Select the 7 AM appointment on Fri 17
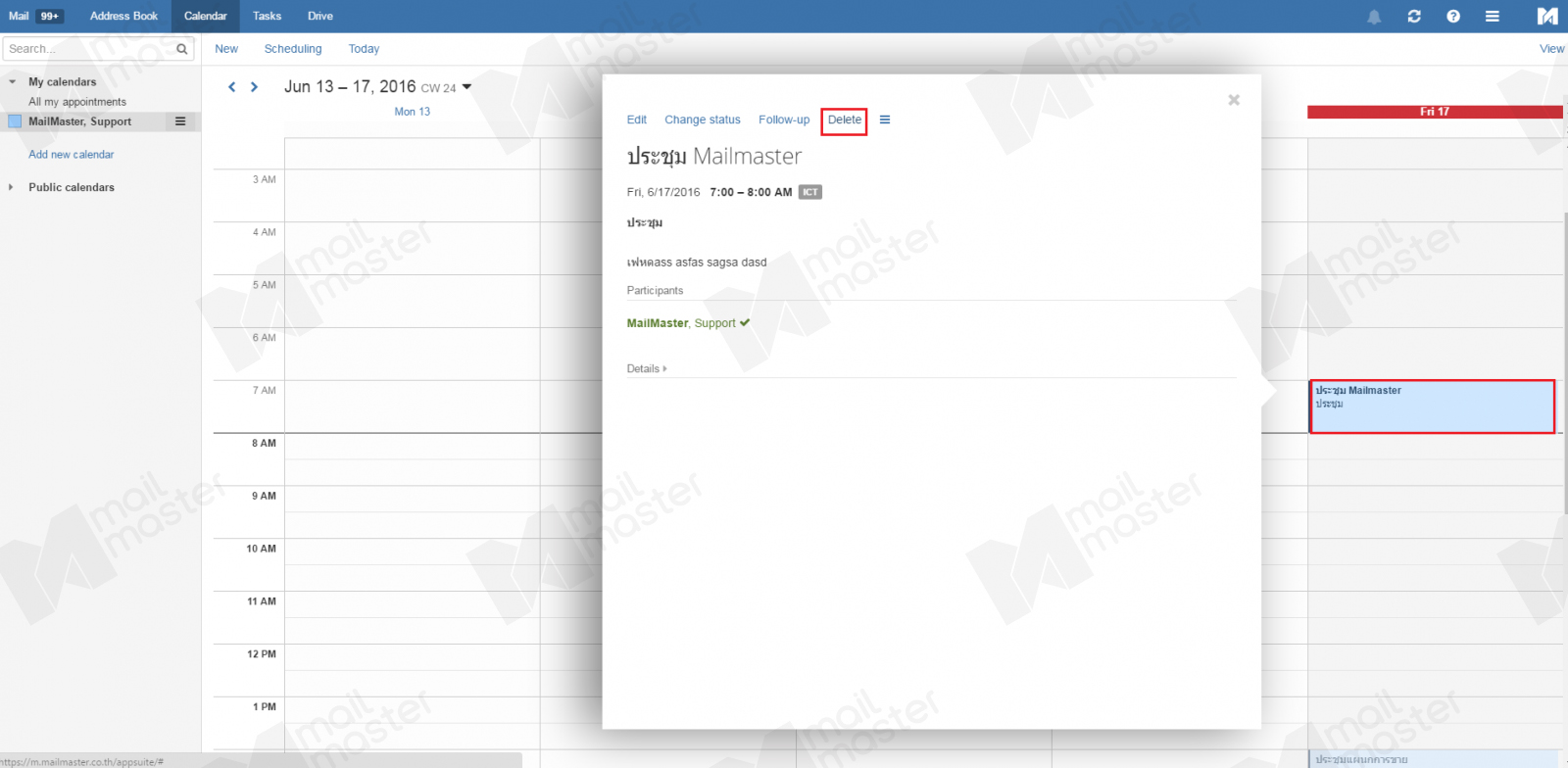 click(x=1433, y=407)
